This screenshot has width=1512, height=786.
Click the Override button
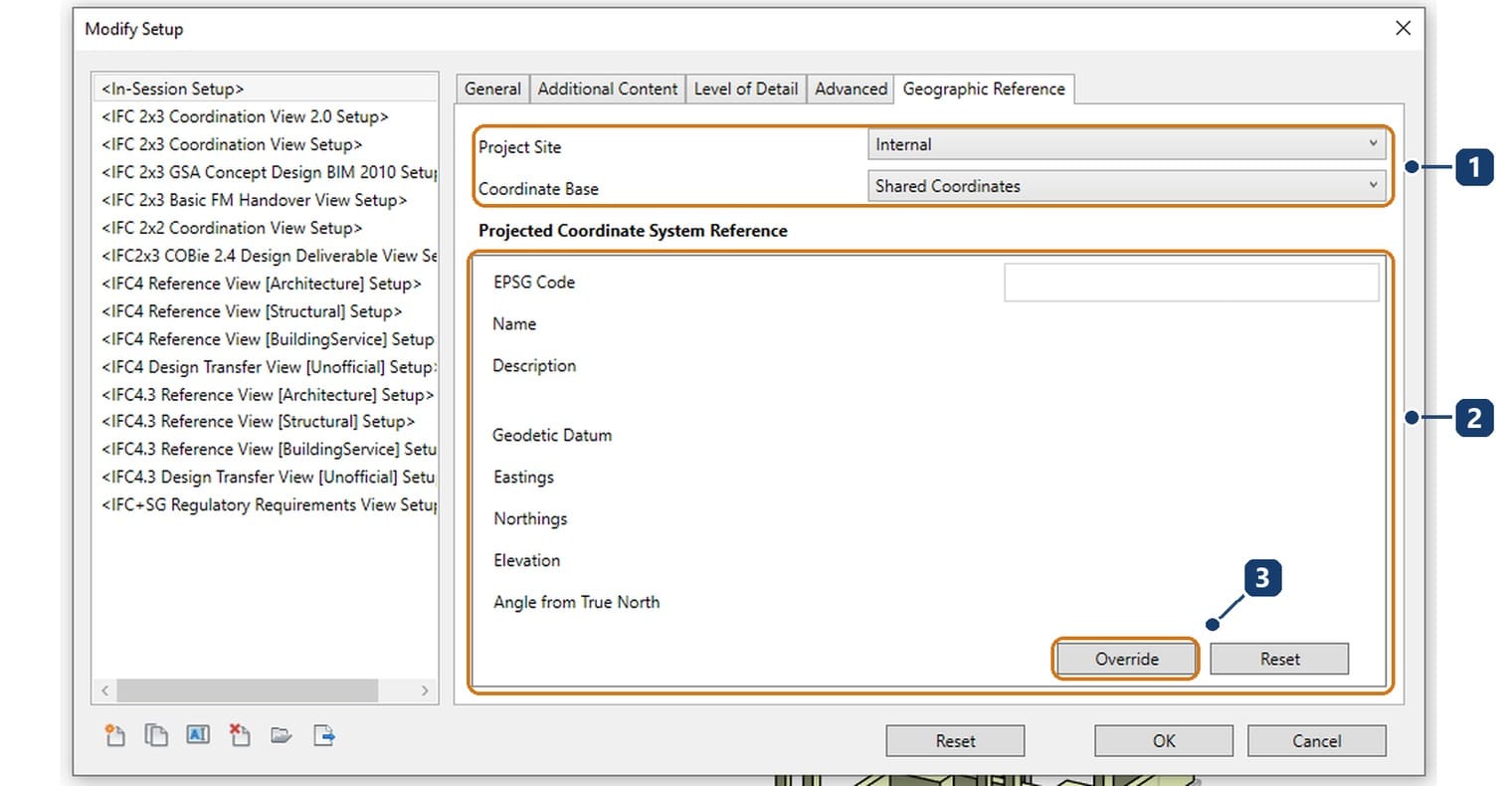pyautogui.click(x=1126, y=659)
